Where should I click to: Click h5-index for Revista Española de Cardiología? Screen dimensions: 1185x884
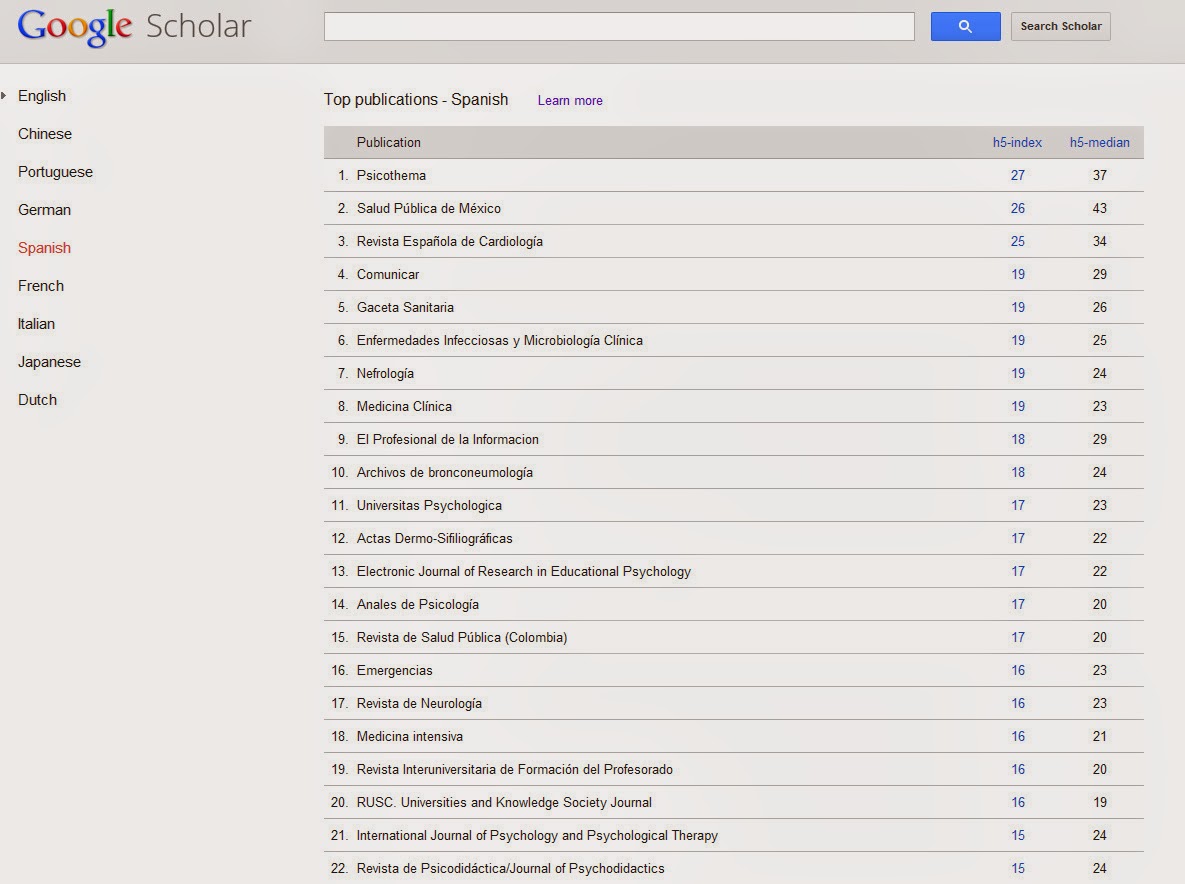pos(1017,241)
